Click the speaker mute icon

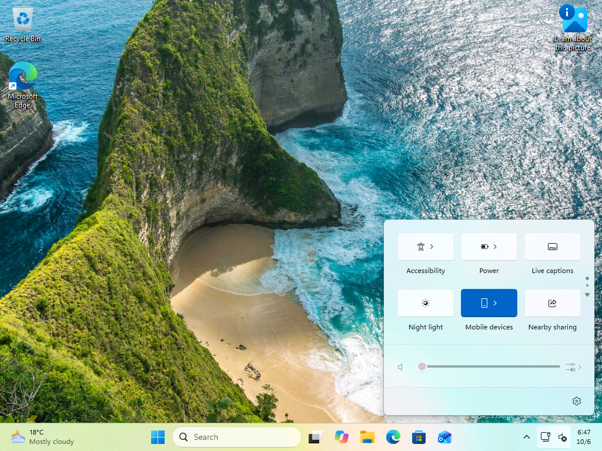[400, 367]
